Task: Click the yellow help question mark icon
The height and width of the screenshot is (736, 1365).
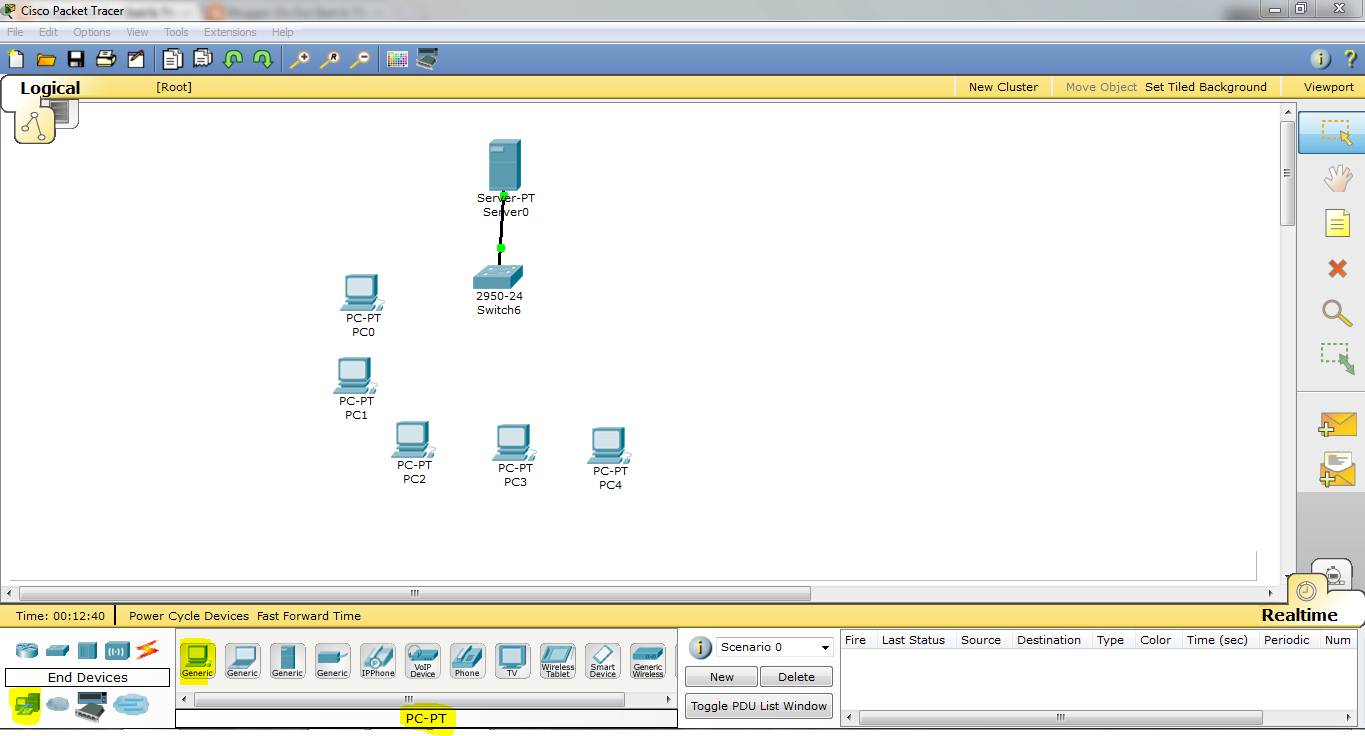Action: (1350, 59)
